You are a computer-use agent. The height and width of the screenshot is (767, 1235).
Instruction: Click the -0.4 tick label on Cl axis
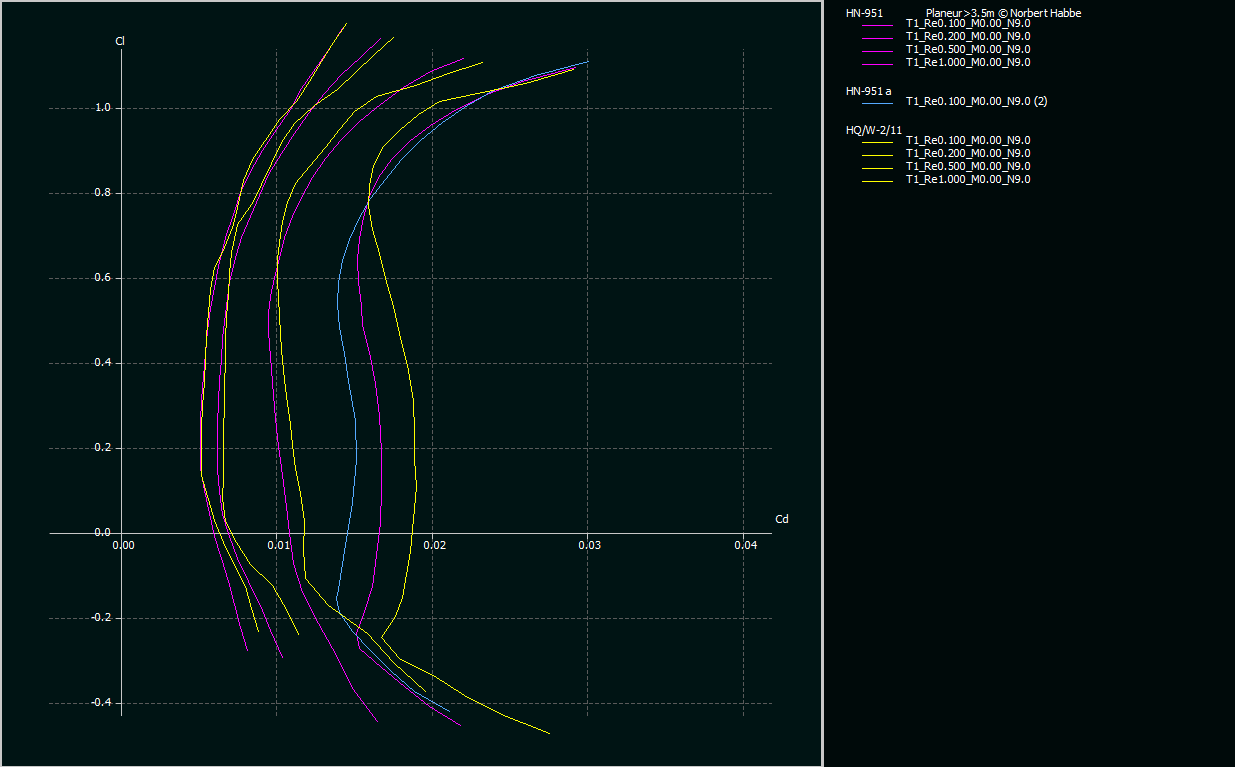(100, 703)
